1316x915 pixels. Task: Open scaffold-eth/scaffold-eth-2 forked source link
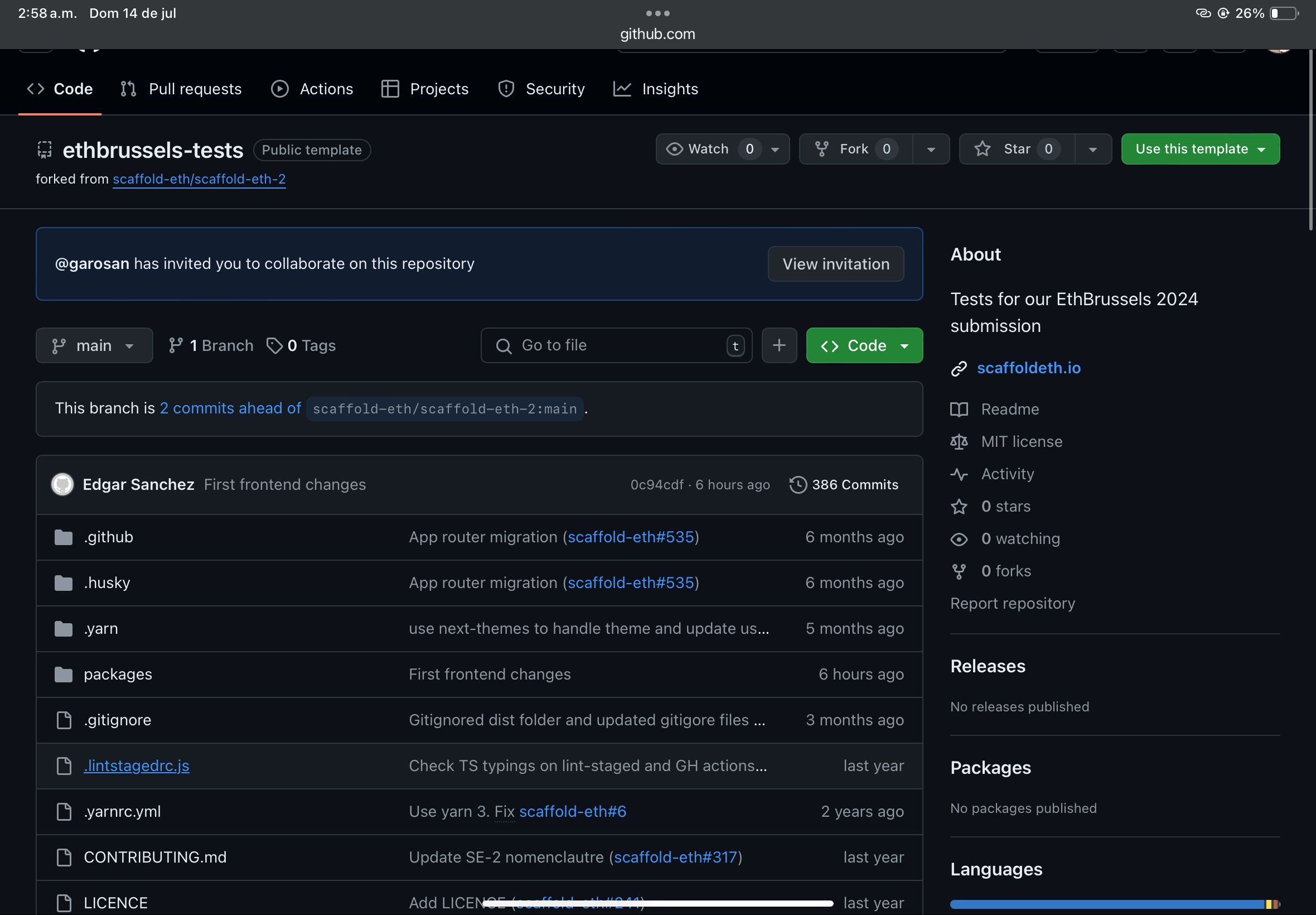point(200,179)
